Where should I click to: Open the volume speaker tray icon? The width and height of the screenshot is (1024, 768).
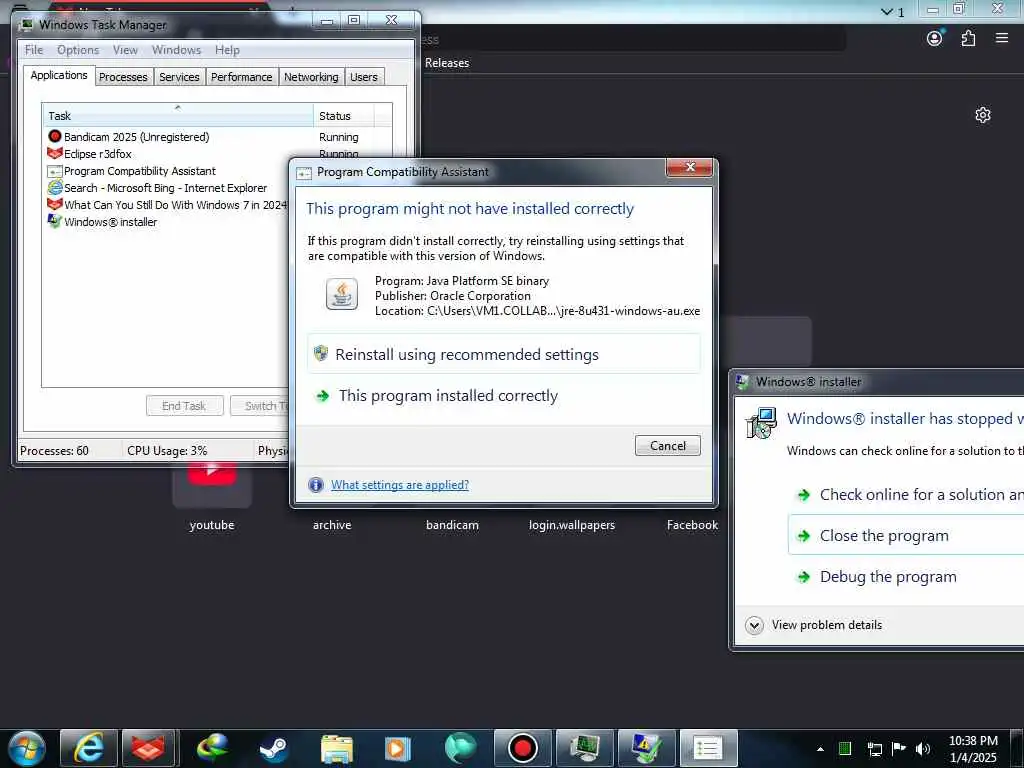[x=923, y=748]
